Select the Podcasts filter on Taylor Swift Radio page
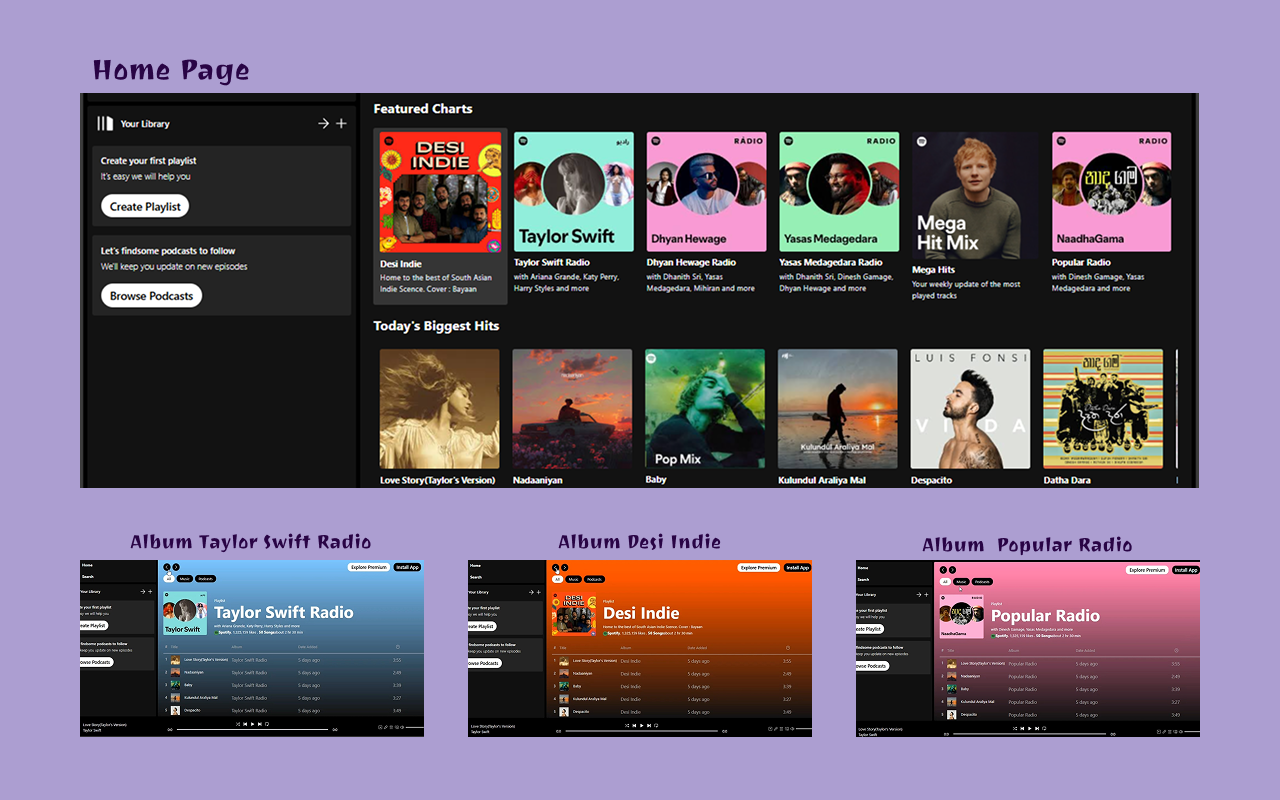 pyautogui.click(x=206, y=579)
